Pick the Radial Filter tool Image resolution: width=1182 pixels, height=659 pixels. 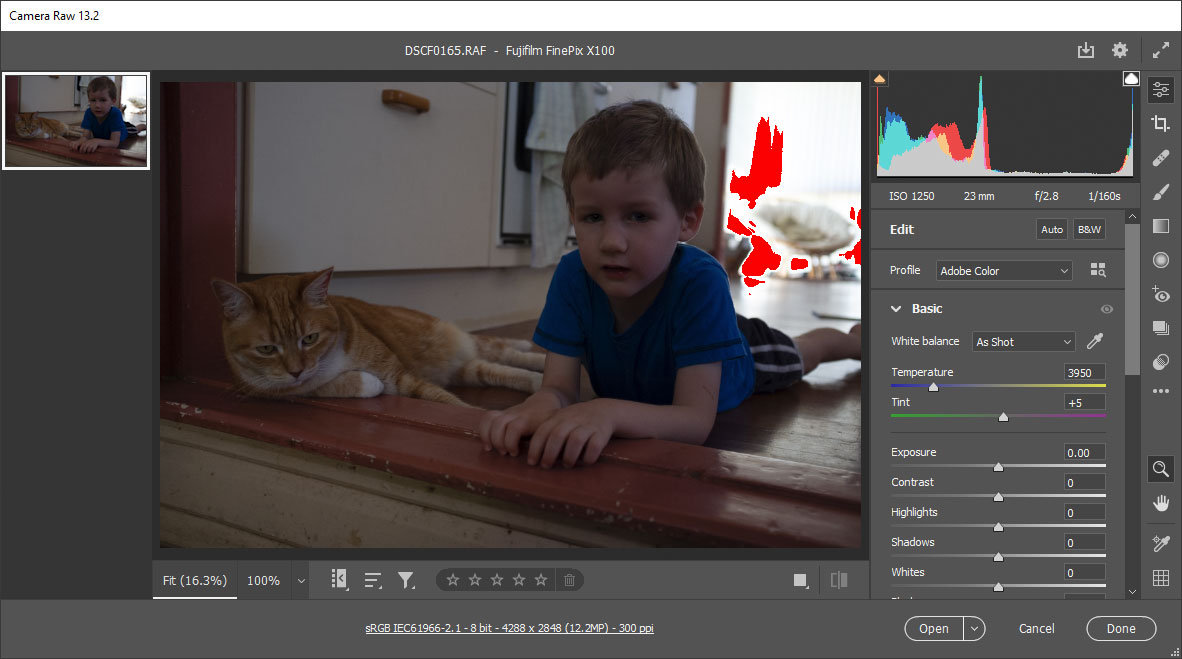pyautogui.click(x=1160, y=260)
